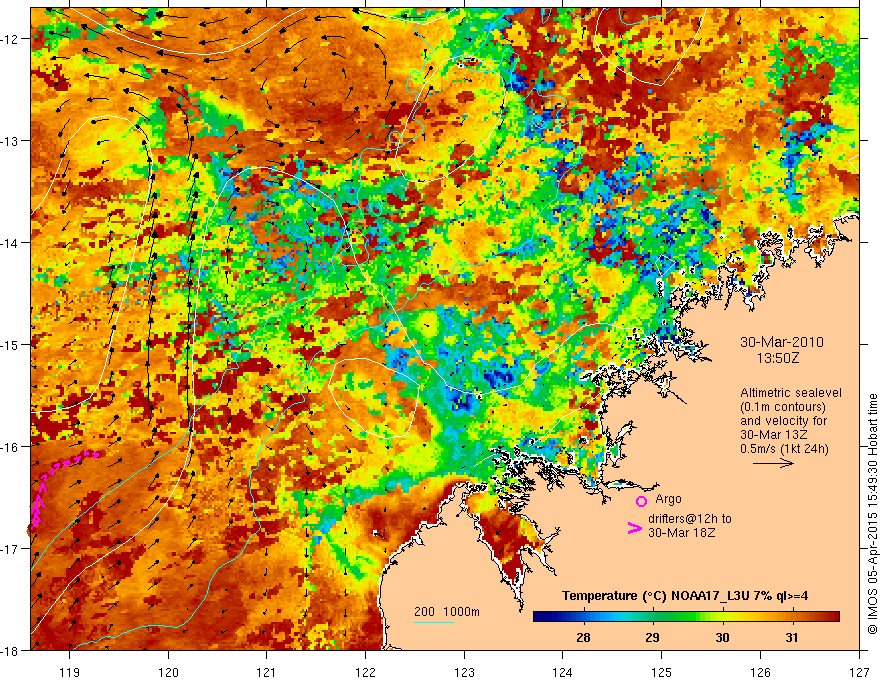The width and height of the screenshot is (880, 680).
Task: Click the IMOS copyright timestamp text
Action: pos(872,514)
